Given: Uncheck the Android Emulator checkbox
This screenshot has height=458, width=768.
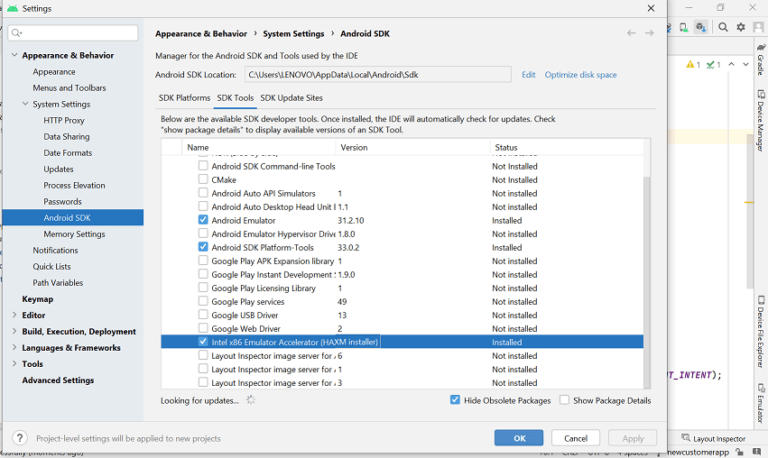Looking at the screenshot, I should tap(203, 220).
